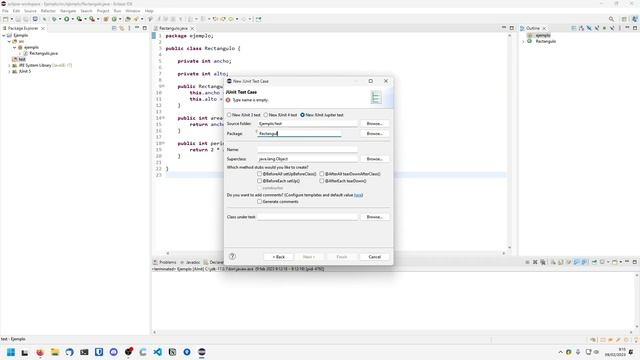Open the Windows Start menu
This screenshot has width=640, height=360.
tap(11, 352)
